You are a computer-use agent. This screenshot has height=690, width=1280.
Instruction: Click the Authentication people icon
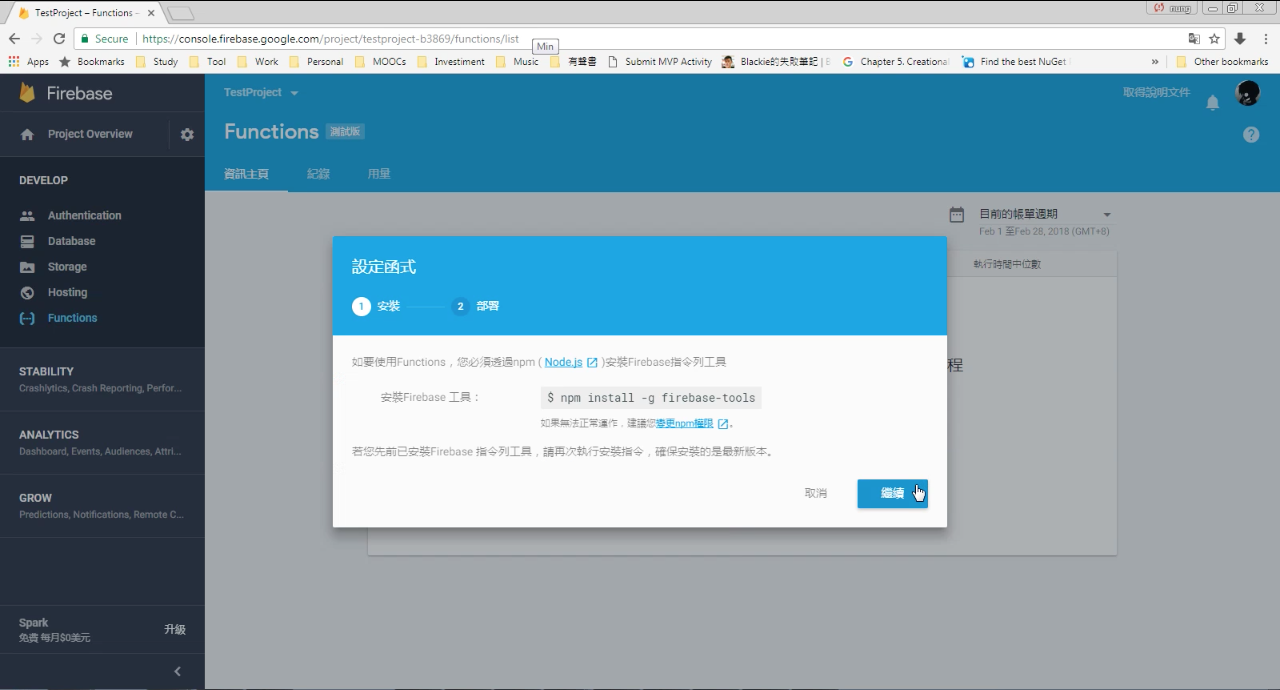(x=28, y=215)
